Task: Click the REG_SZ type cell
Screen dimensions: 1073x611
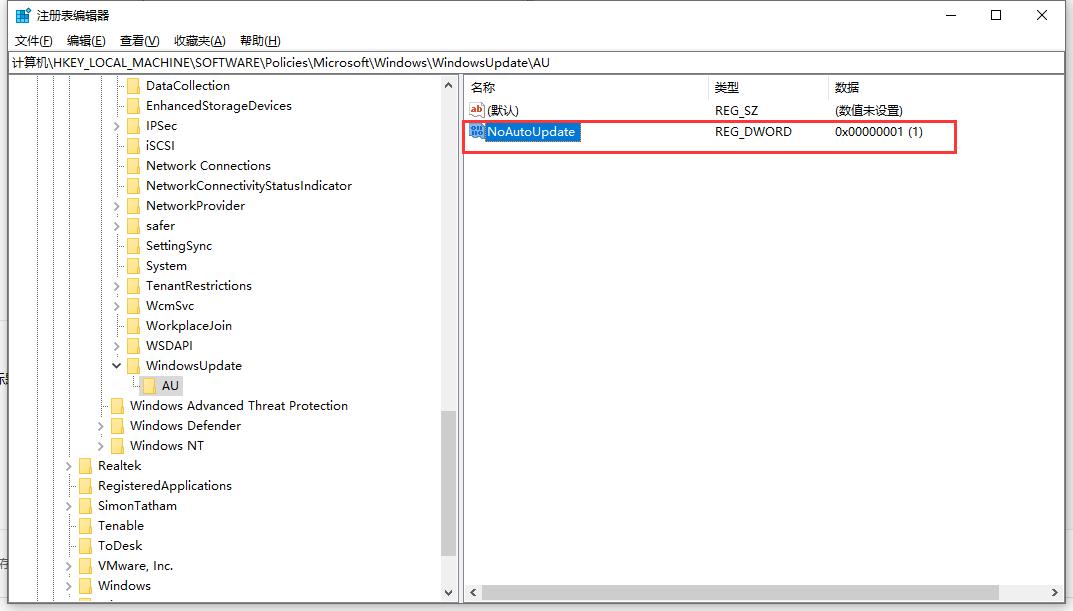Action: click(736, 110)
